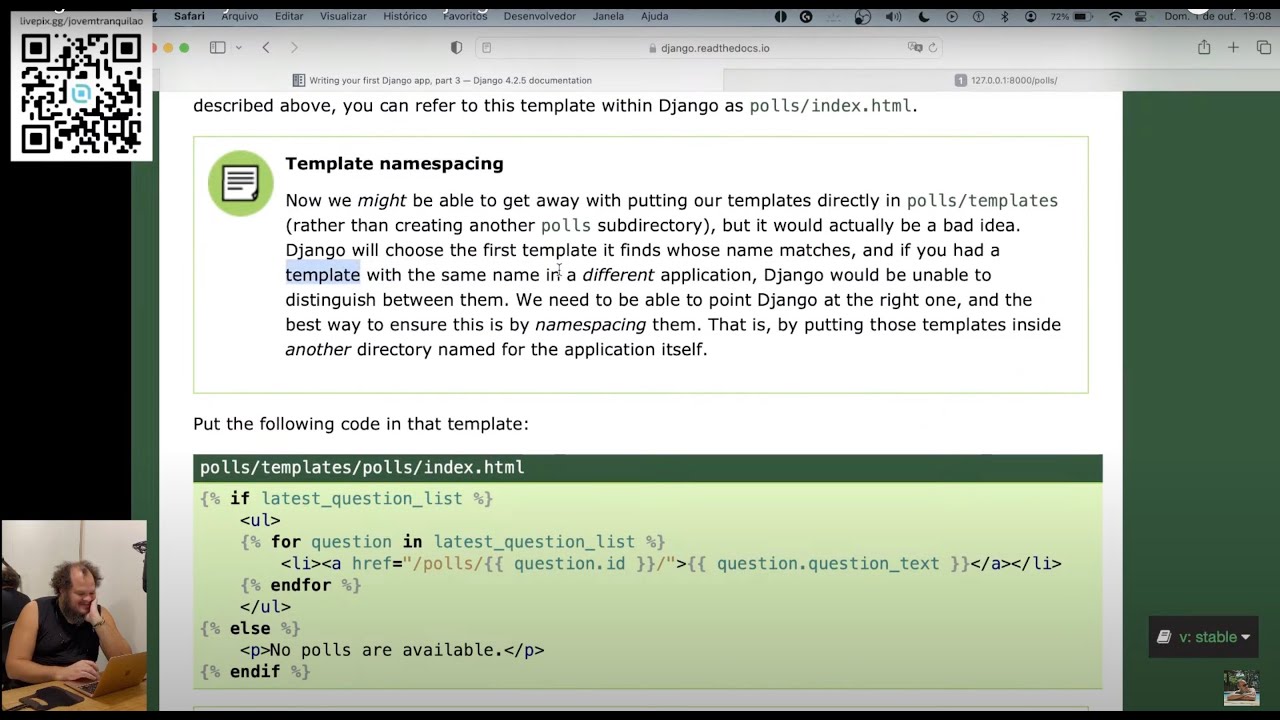Click the livepix.gg/jovemtranquilao label
1280x720 pixels.
(x=81, y=21)
